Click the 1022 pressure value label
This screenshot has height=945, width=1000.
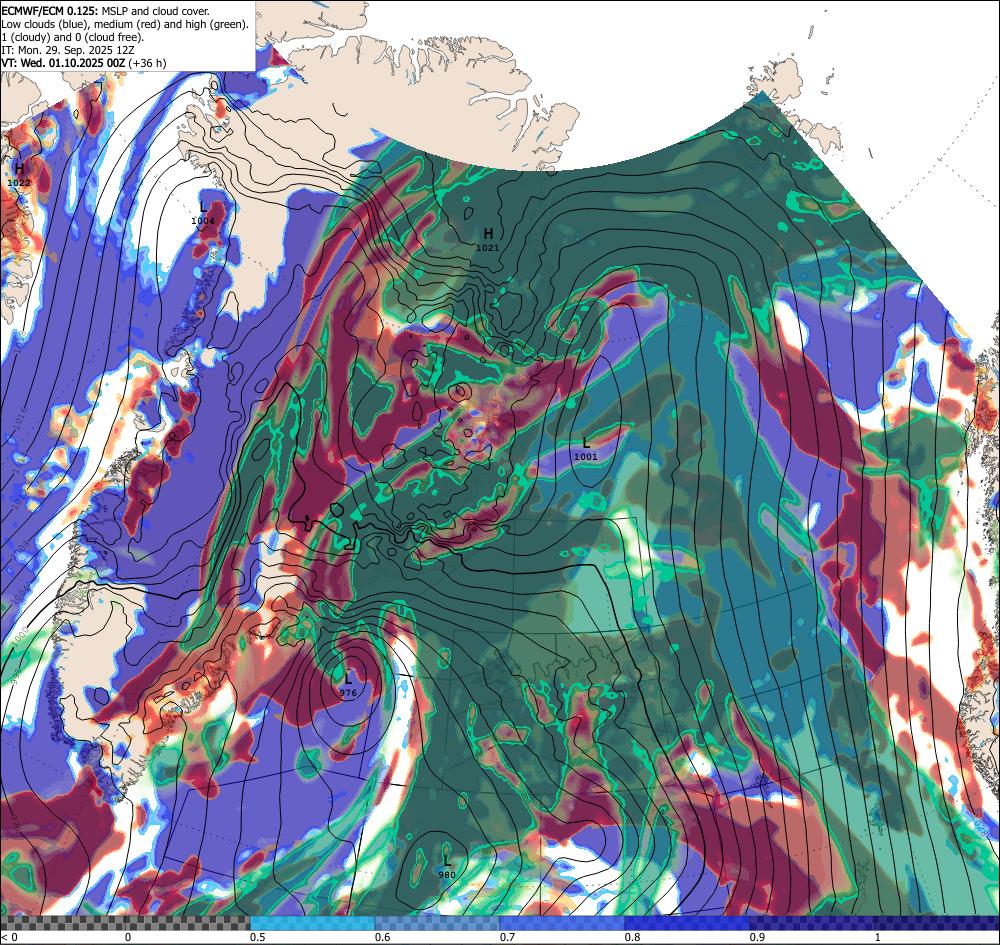click(x=19, y=183)
